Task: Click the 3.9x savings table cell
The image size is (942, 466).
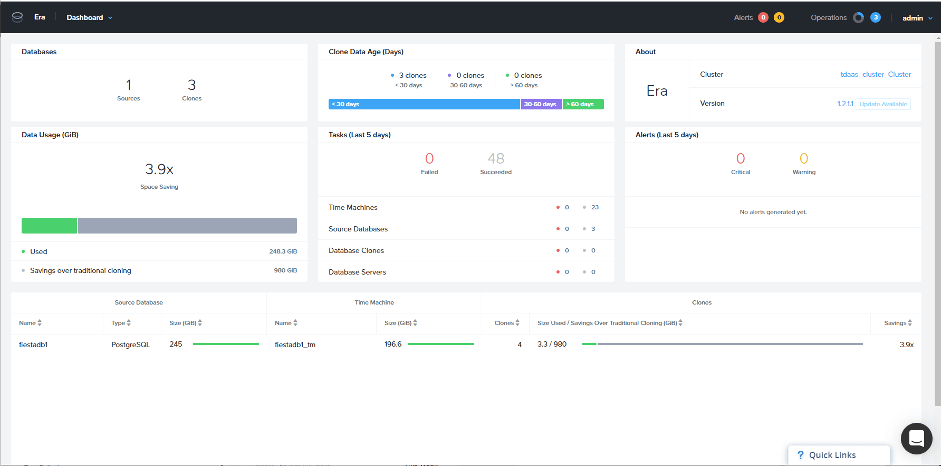Action: point(906,345)
